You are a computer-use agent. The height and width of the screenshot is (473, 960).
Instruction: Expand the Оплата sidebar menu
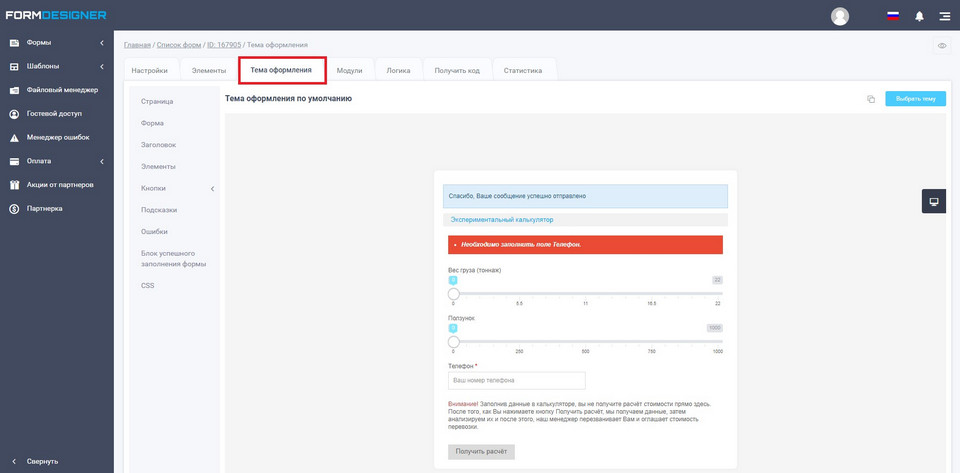[x=56, y=161]
